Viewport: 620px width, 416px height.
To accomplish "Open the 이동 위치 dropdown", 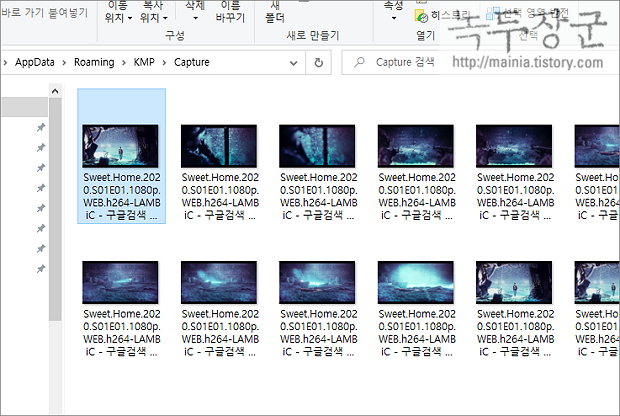I will coord(118,11).
